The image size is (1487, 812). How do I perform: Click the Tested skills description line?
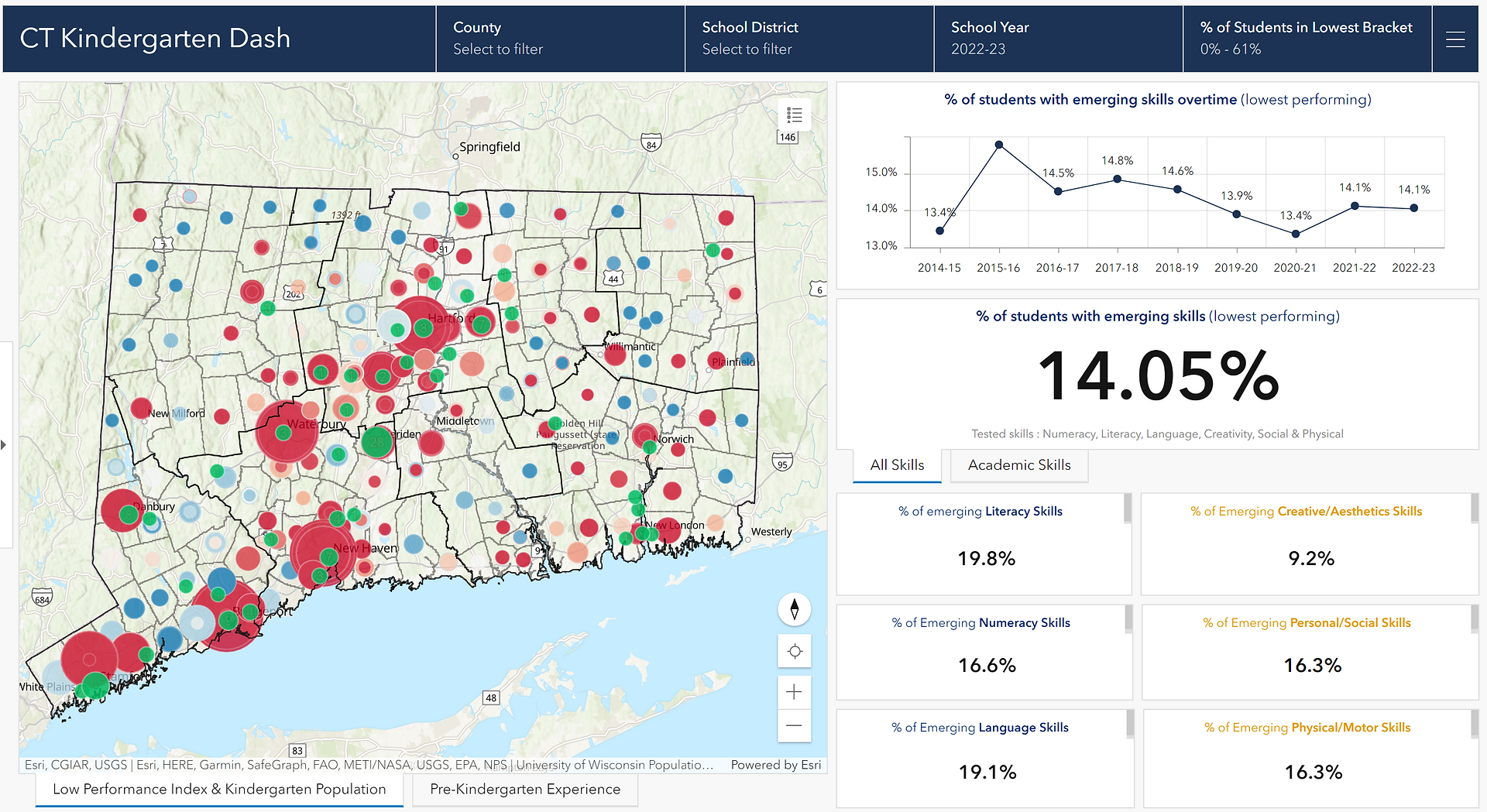pyautogui.click(x=1158, y=434)
